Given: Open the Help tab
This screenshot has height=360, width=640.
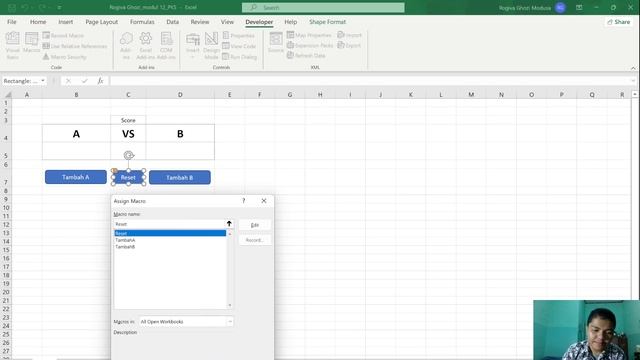Looking at the screenshot, I should 291,22.
